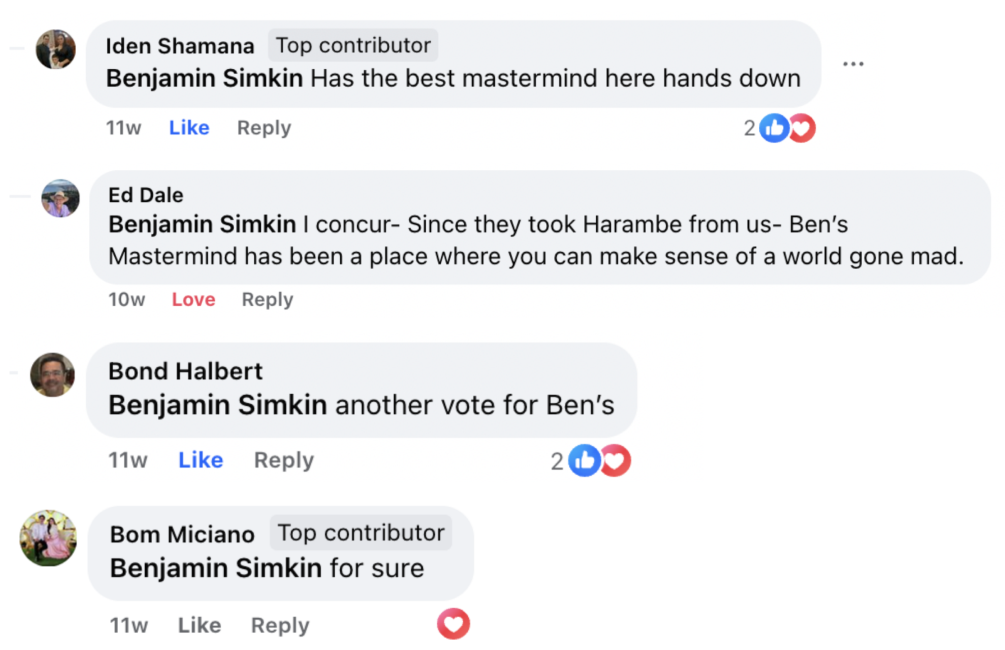Click Ed Dale's avatar photo
Viewport: 1005px width, 650px height.
[60, 198]
